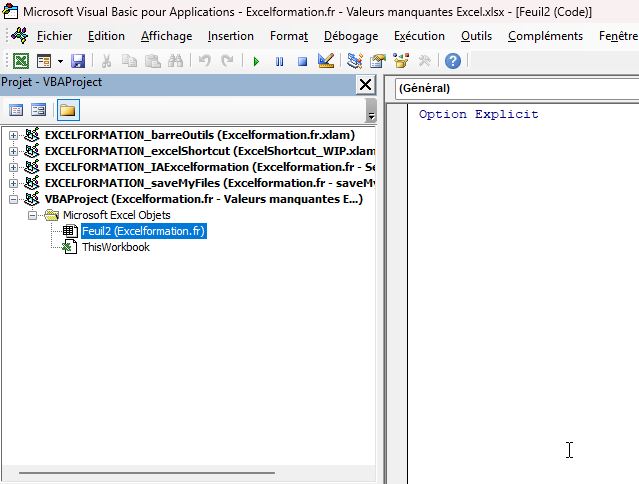
Task: Click the Stop (Reset) square icon
Action: coord(302,62)
